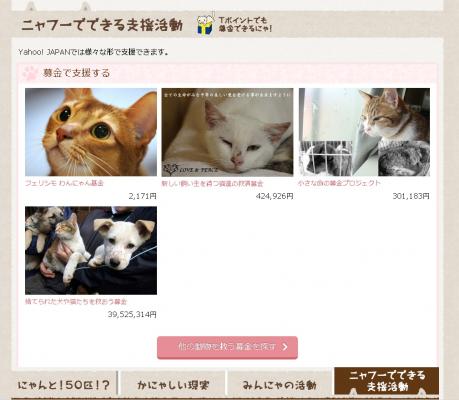Switch to みんにゃの活動 tab
The width and height of the screenshot is (459, 400).
(279, 385)
